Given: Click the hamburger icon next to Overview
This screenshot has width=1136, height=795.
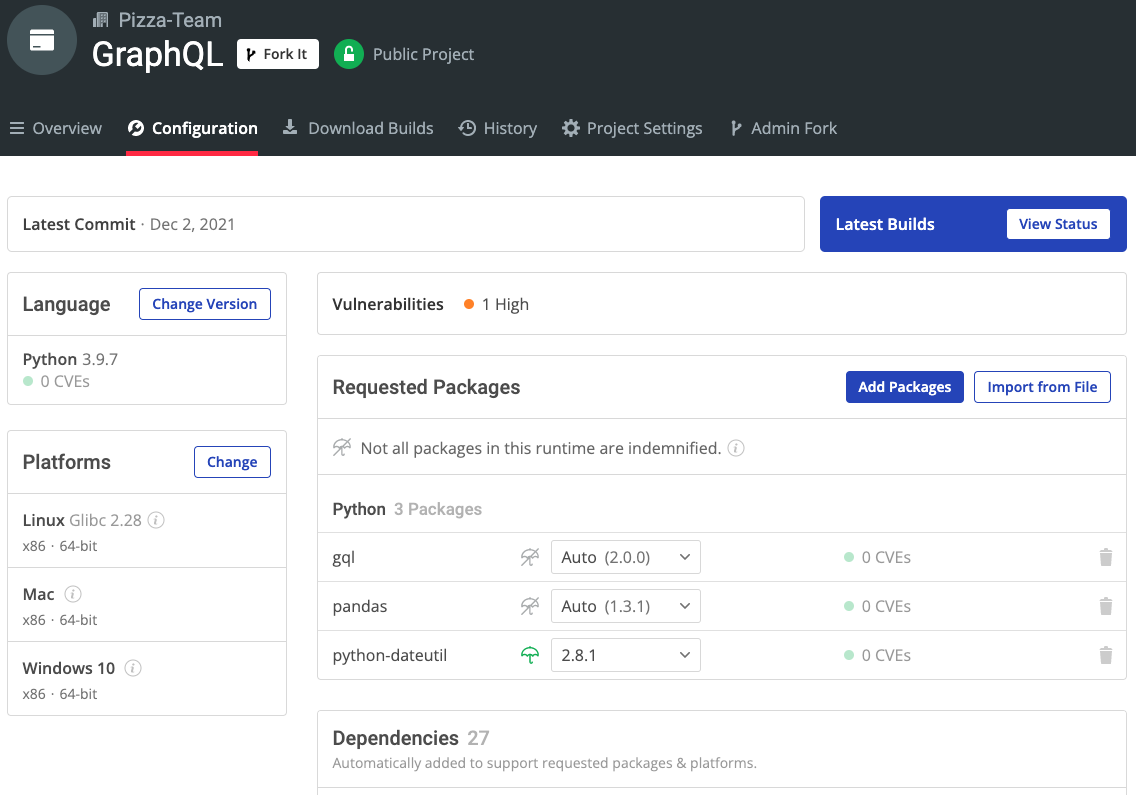Looking at the screenshot, I should (17, 128).
